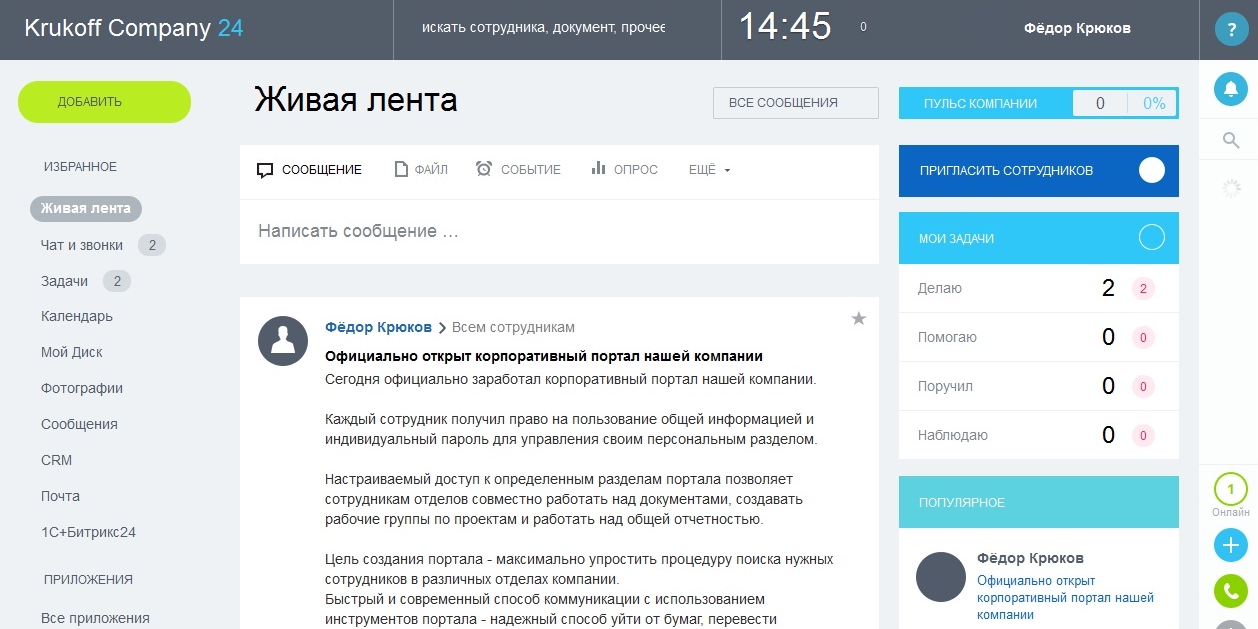Click the green phone call icon

click(x=1231, y=591)
